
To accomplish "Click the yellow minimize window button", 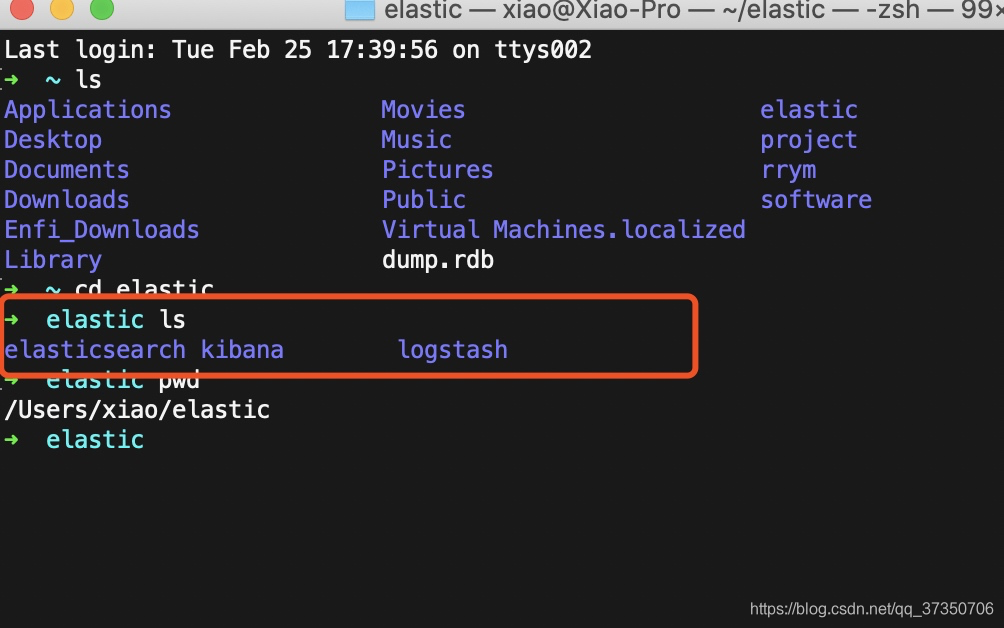I will pyautogui.click(x=62, y=8).
